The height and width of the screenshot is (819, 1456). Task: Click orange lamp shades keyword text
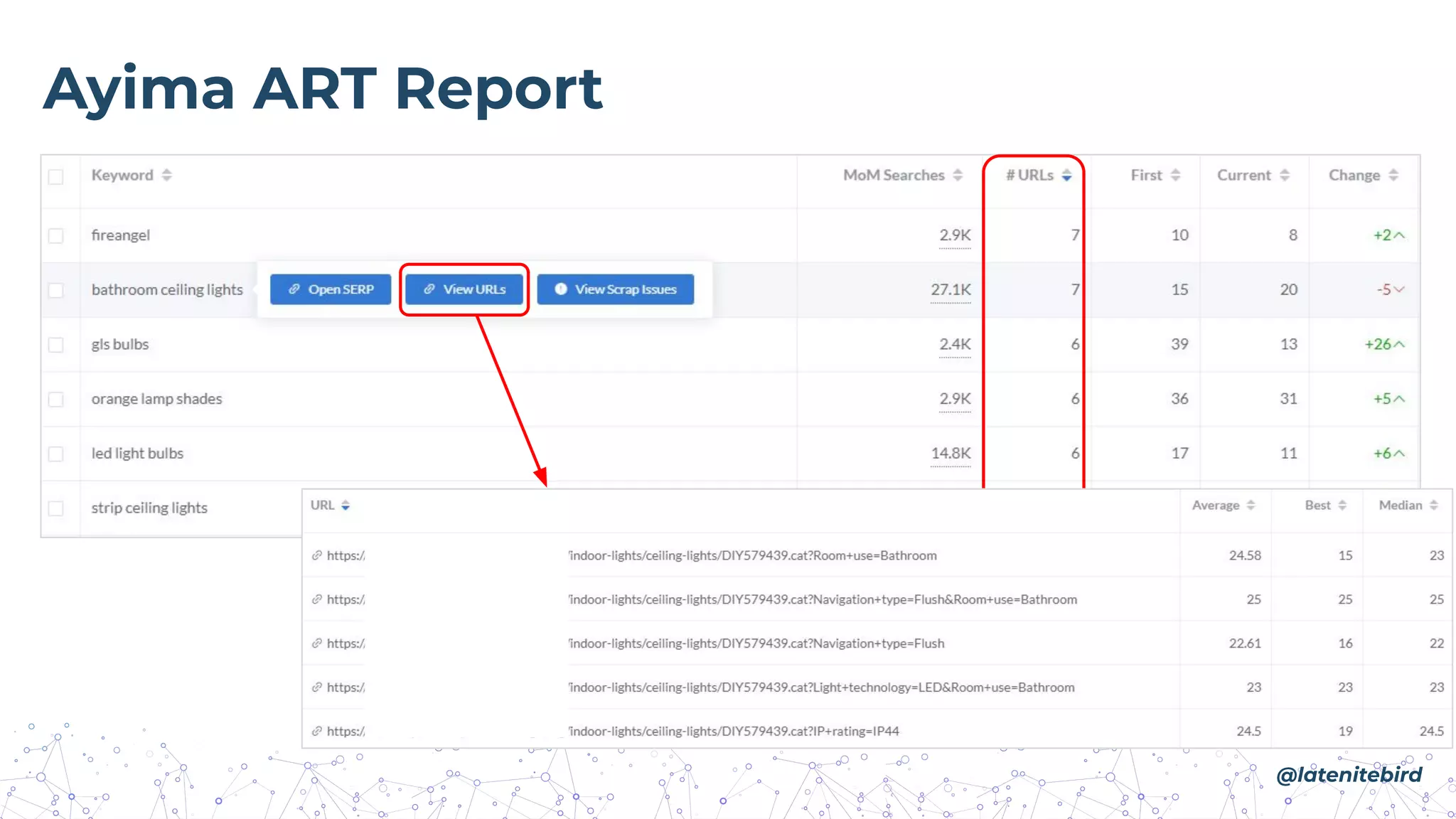click(156, 399)
